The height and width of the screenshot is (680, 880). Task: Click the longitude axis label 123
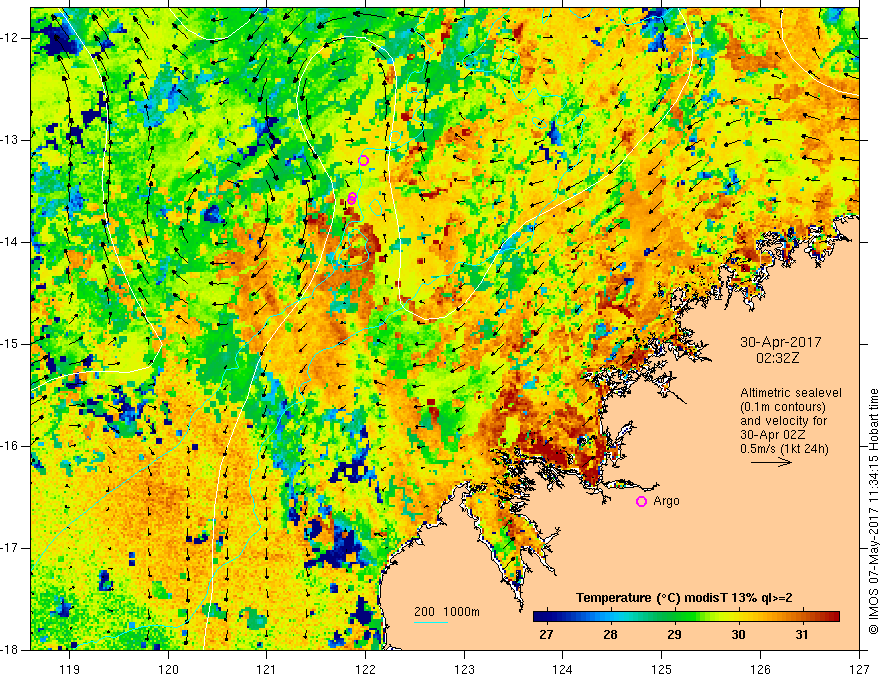click(464, 669)
